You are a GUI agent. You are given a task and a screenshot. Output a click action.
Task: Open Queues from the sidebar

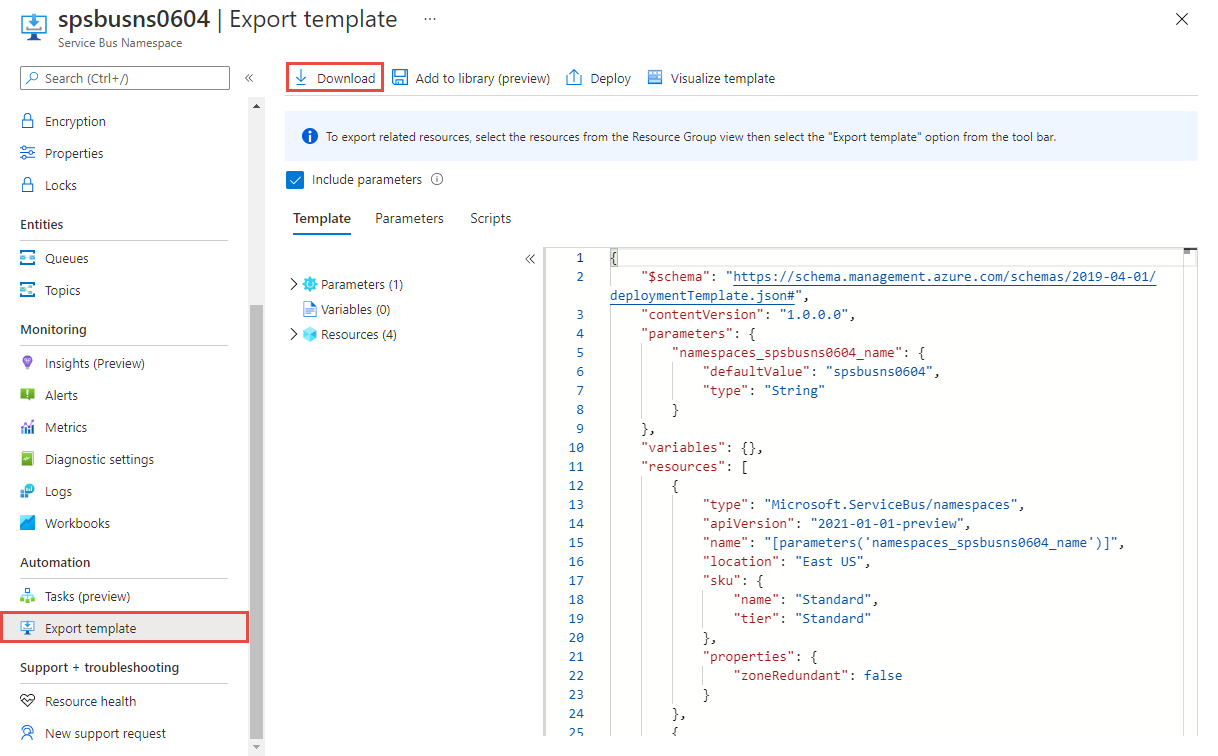66,258
